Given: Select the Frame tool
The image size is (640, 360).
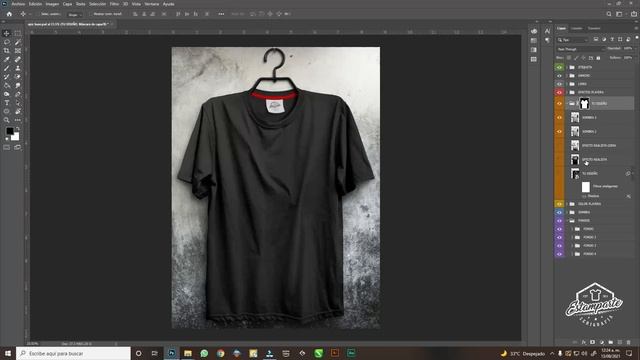Looking at the screenshot, I should click(18, 51).
